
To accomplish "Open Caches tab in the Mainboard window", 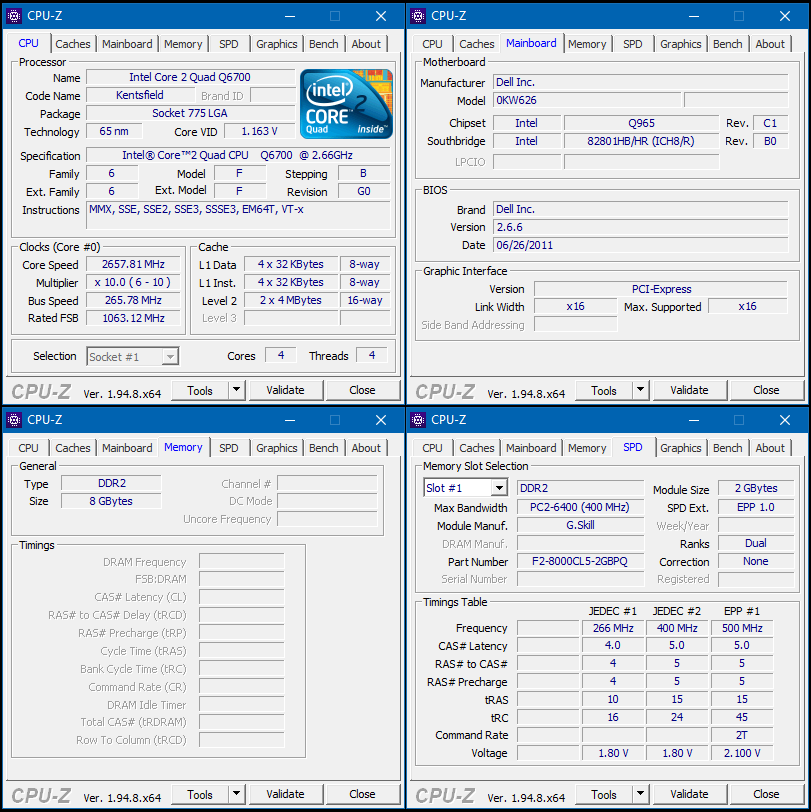I will [x=477, y=44].
